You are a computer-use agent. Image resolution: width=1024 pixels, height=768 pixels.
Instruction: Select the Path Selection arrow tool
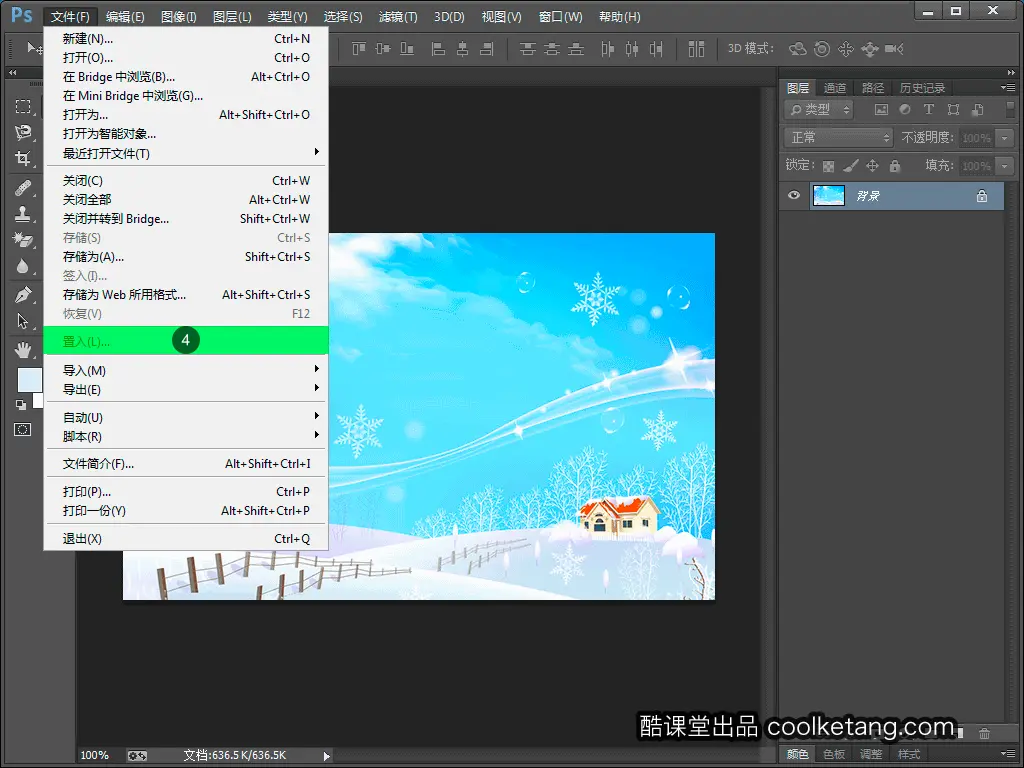pos(24,321)
